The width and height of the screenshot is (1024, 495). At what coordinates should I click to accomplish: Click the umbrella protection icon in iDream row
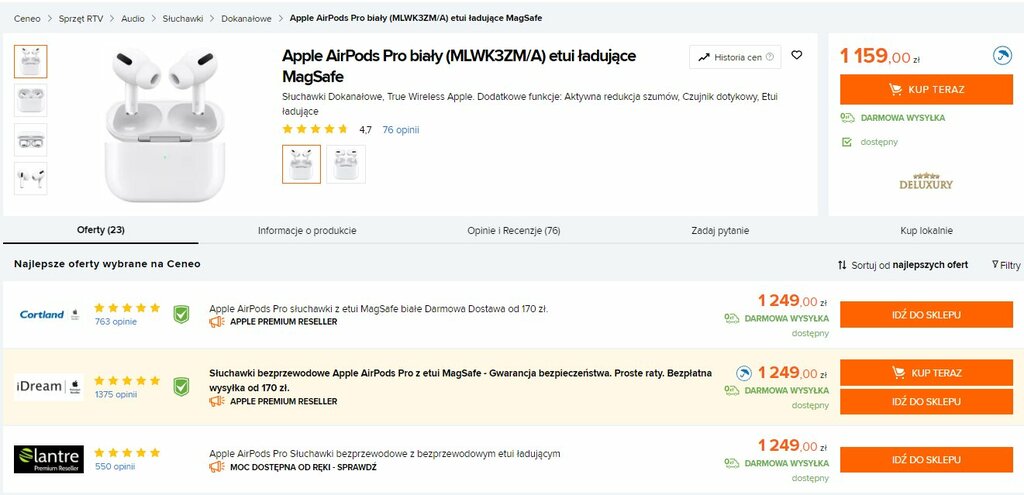[x=743, y=374]
